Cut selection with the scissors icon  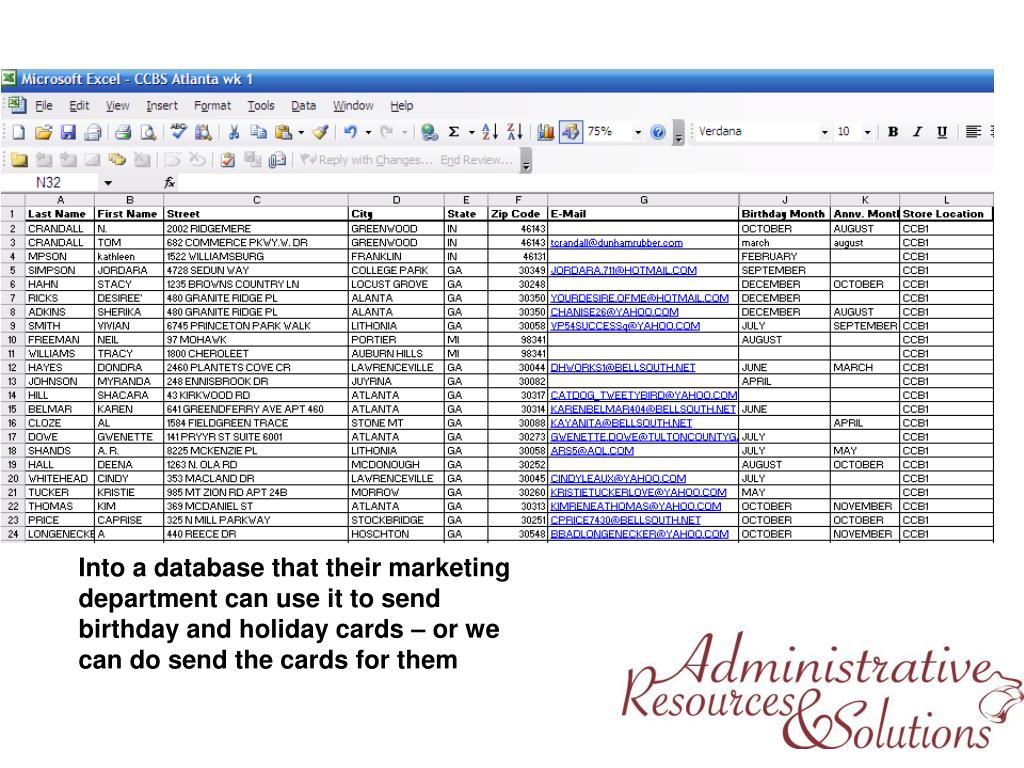point(233,133)
